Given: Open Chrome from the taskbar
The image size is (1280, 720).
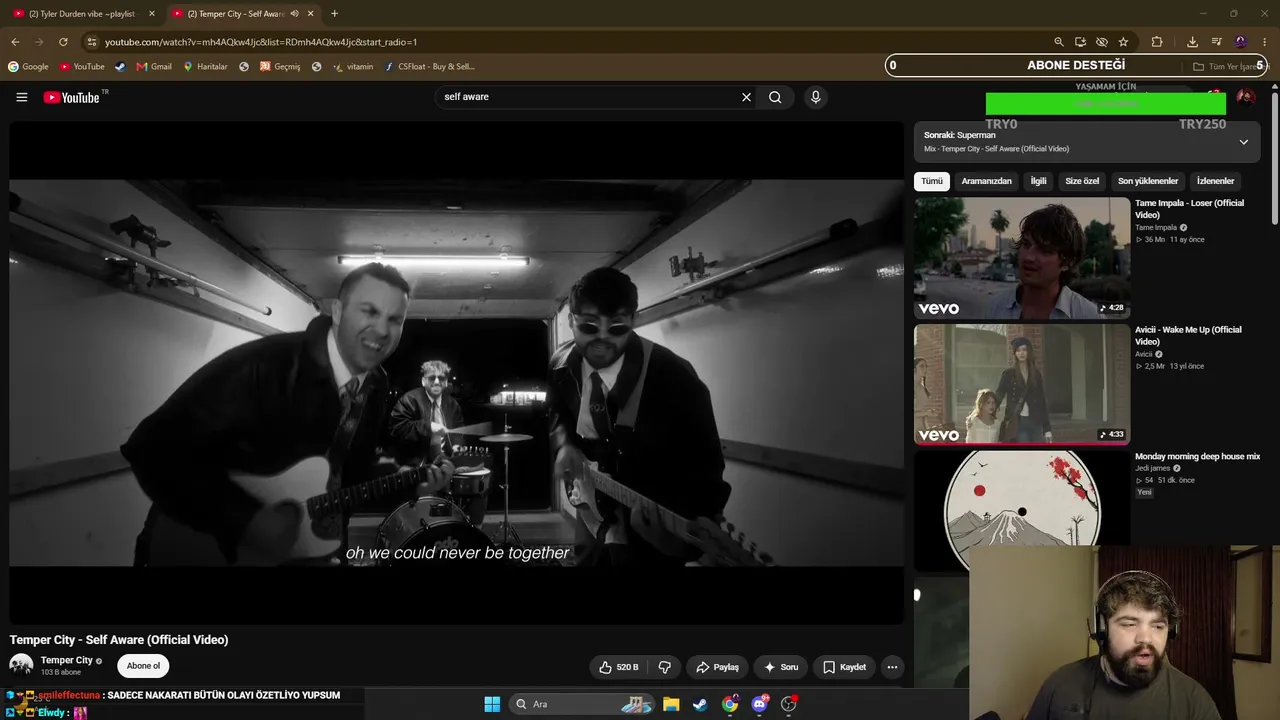Looking at the screenshot, I should click(x=730, y=704).
